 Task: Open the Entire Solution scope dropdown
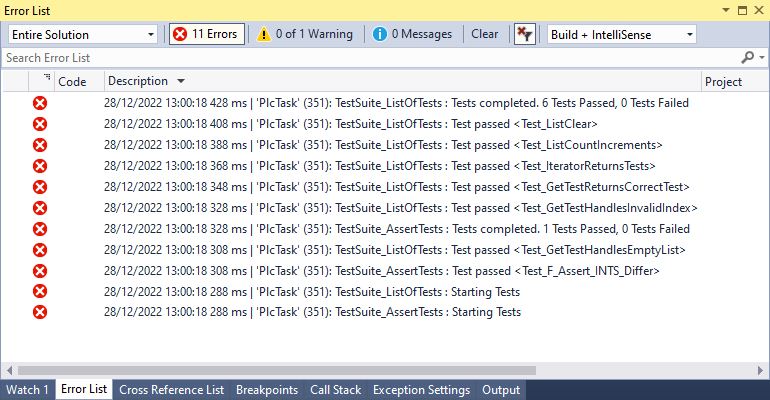click(x=82, y=35)
